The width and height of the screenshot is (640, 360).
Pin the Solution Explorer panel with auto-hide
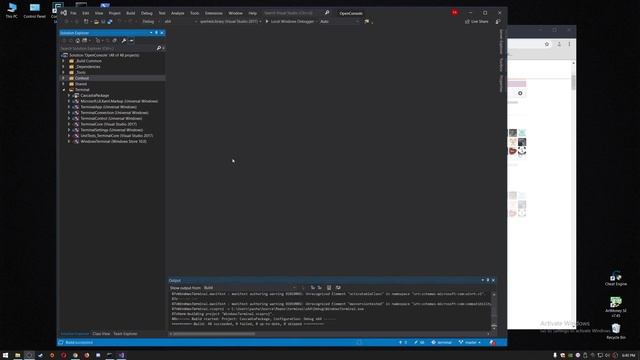click(156, 33)
